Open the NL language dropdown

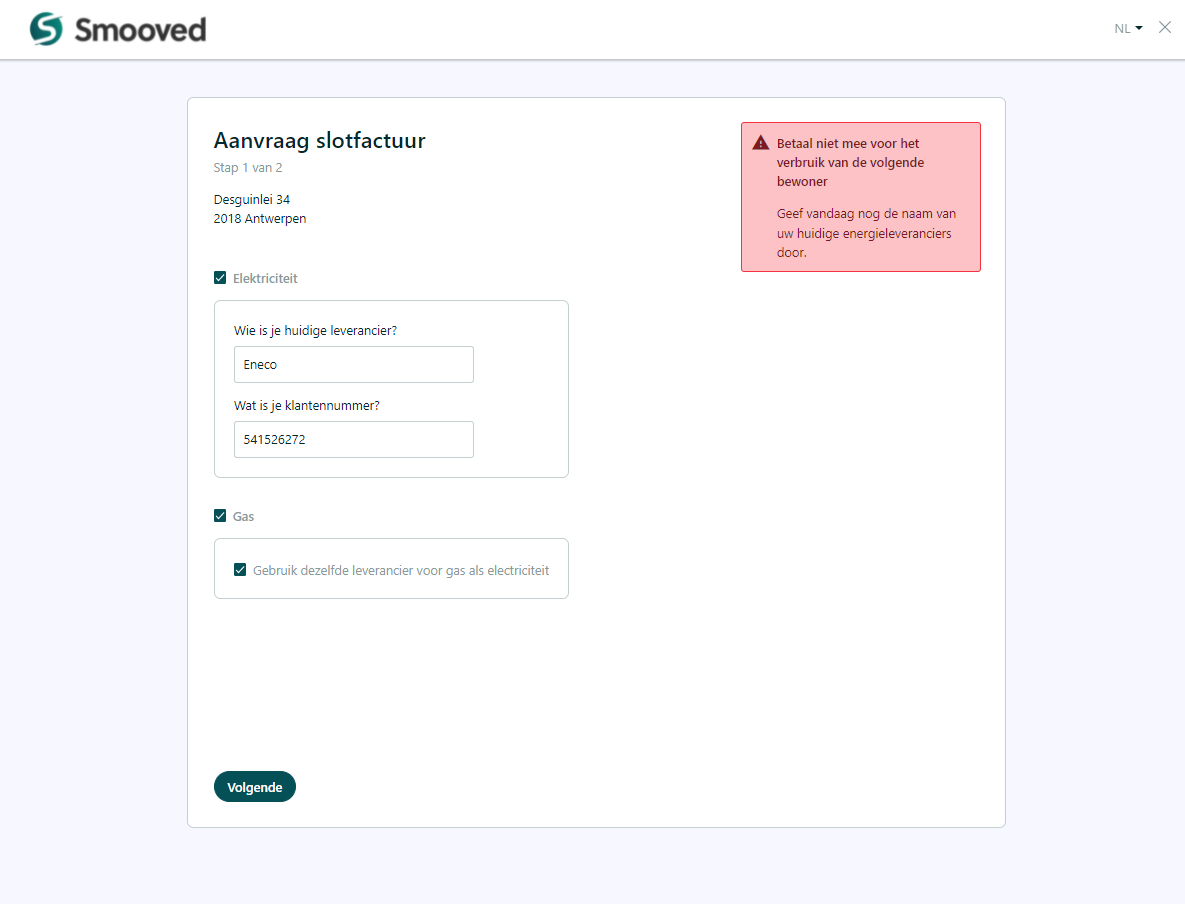[x=1128, y=29]
